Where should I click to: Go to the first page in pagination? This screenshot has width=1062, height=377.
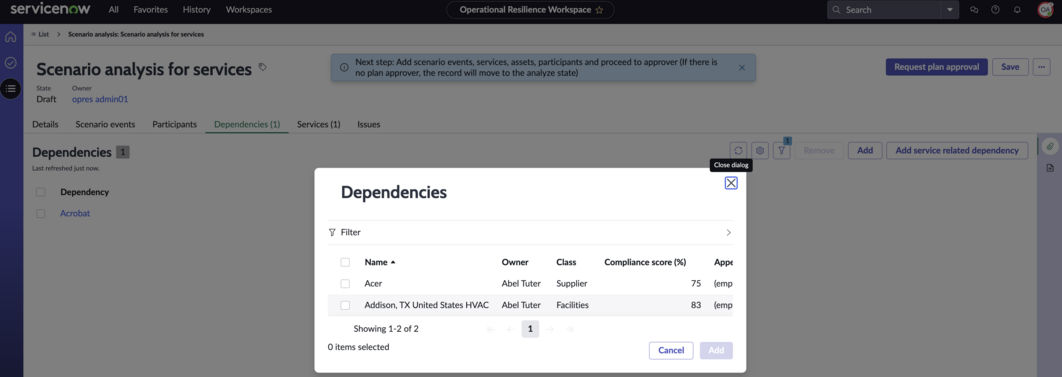pyautogui.click(x=491, y=329)
